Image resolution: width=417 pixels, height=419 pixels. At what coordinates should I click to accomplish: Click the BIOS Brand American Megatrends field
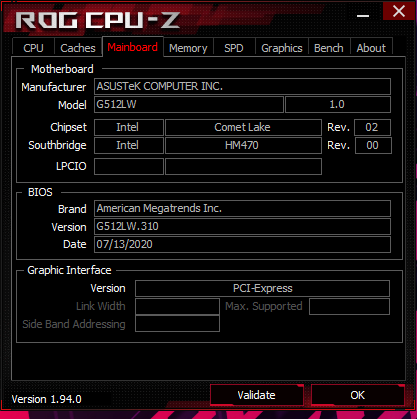242,209
